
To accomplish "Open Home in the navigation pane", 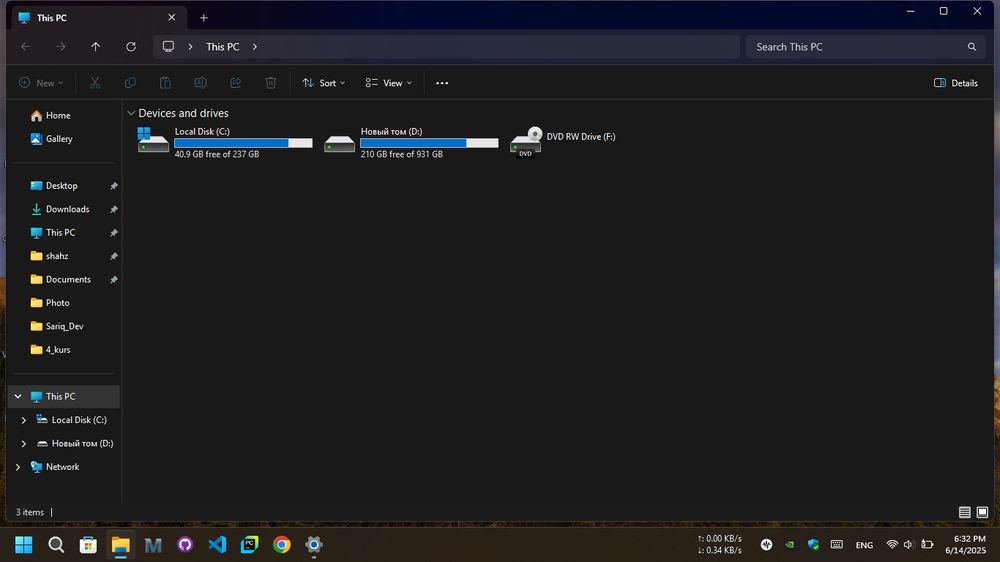I will [x=51, y=115].
